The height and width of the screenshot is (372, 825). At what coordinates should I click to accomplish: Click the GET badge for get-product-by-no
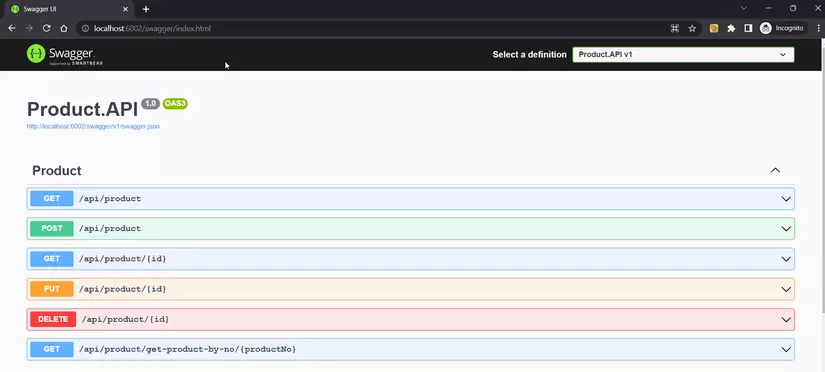(52, 349)
